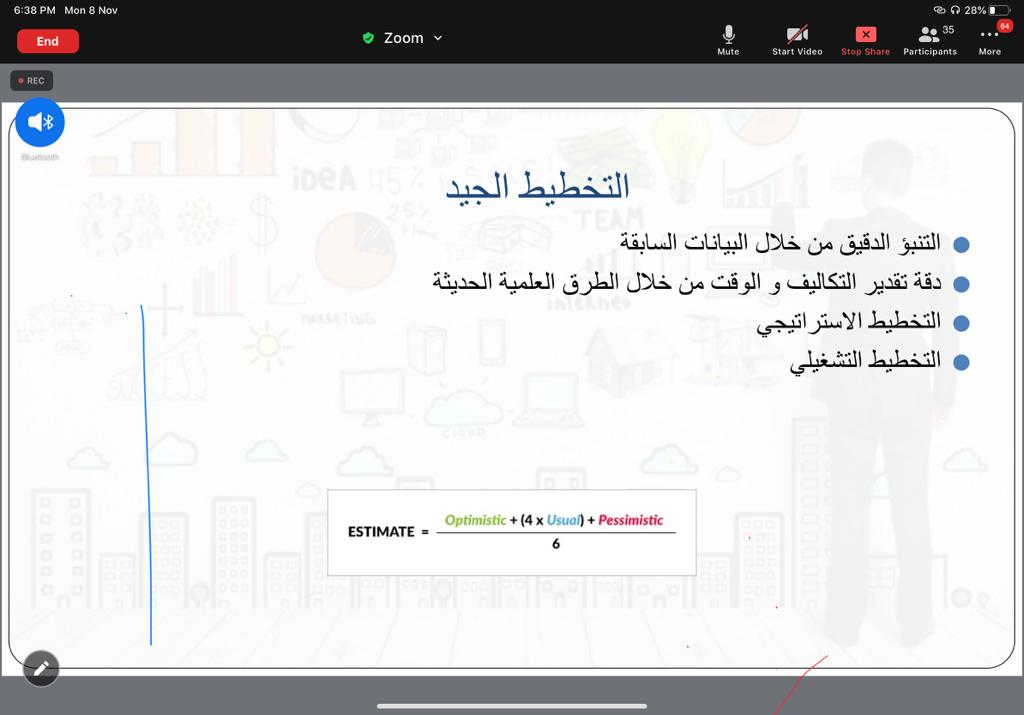Open the pencil annotation tool

41,668
